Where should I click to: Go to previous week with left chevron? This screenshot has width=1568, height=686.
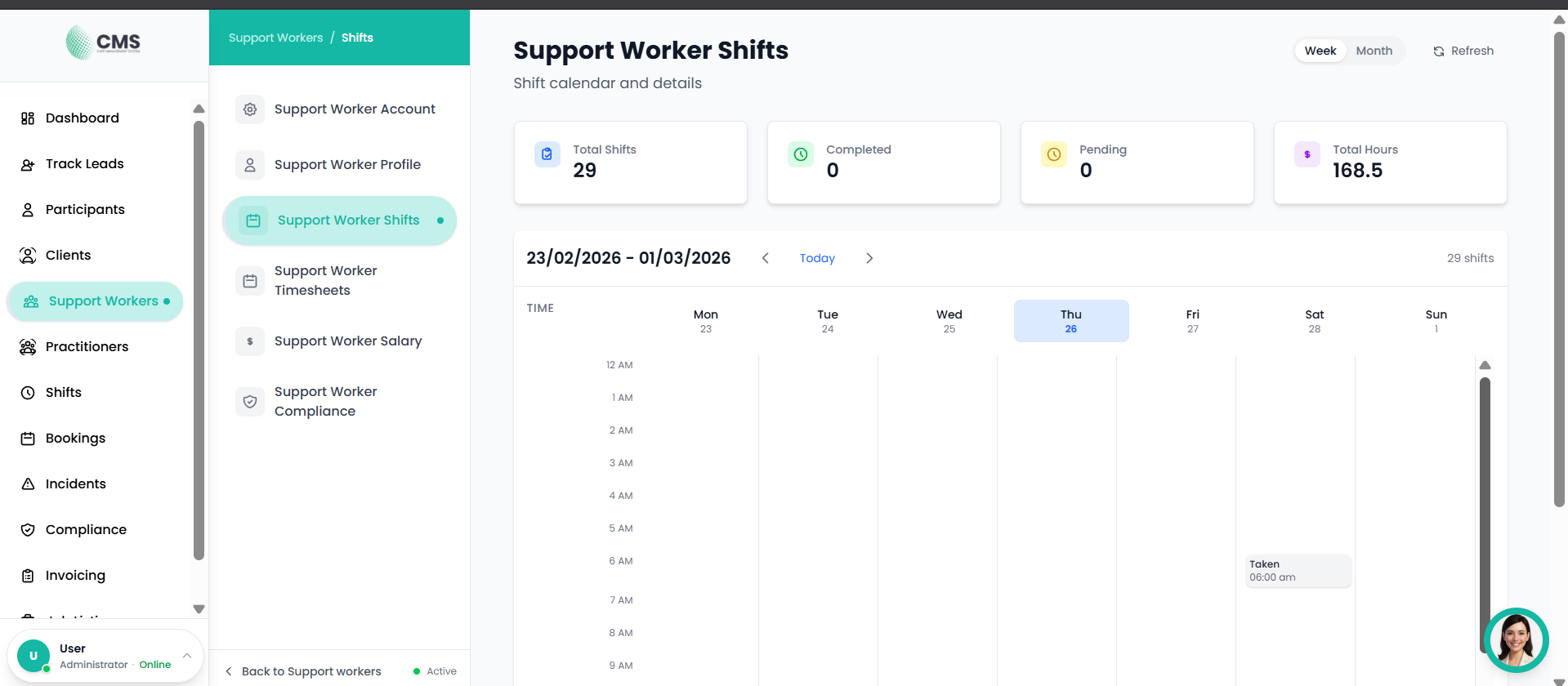(x=766, y=258)
